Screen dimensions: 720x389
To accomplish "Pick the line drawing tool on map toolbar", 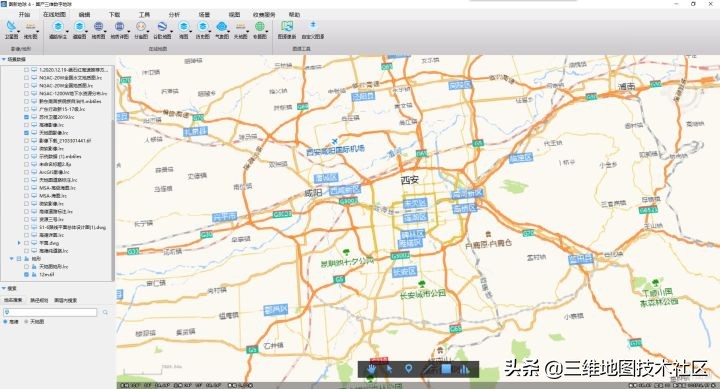I will (428, 369).
